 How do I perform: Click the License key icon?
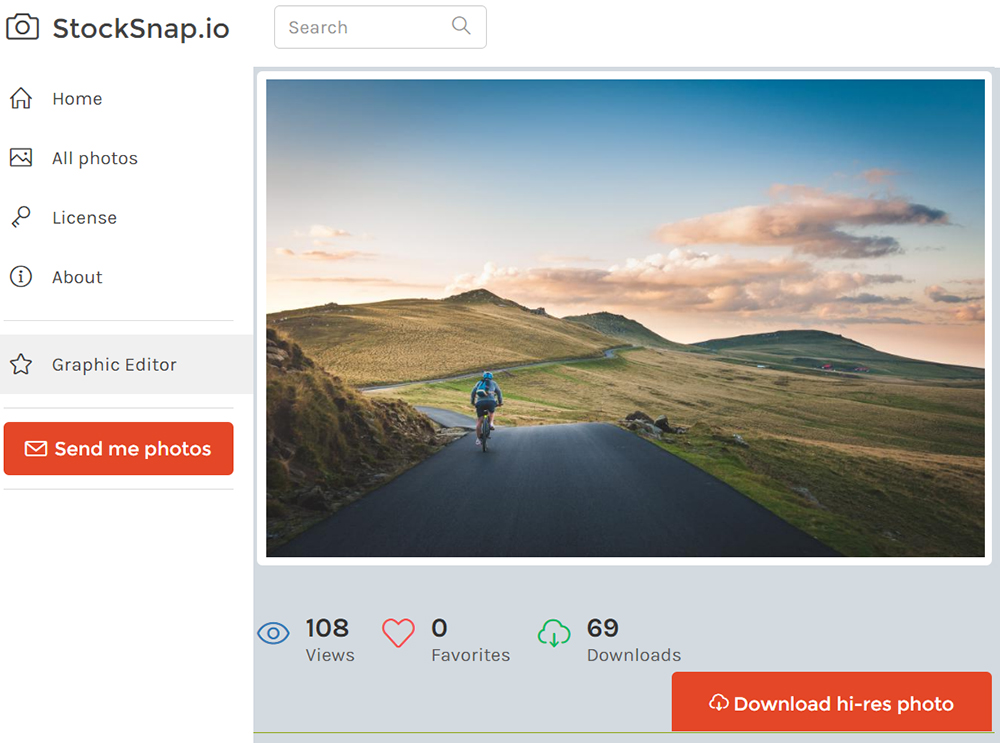[x=21, y=217]
